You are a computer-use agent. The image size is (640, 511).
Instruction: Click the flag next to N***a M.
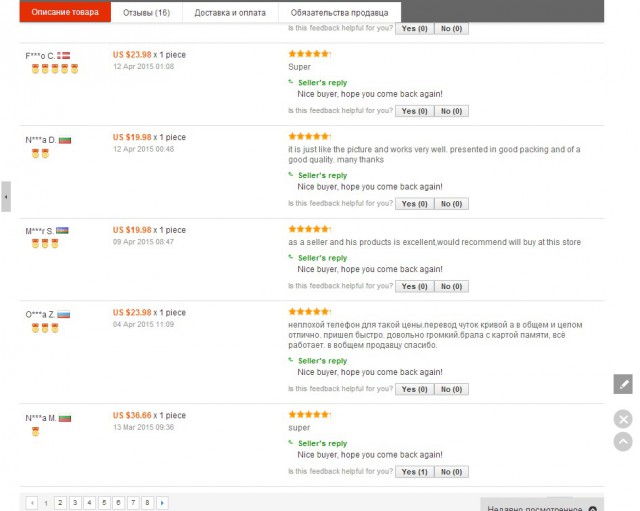[65, 418]
